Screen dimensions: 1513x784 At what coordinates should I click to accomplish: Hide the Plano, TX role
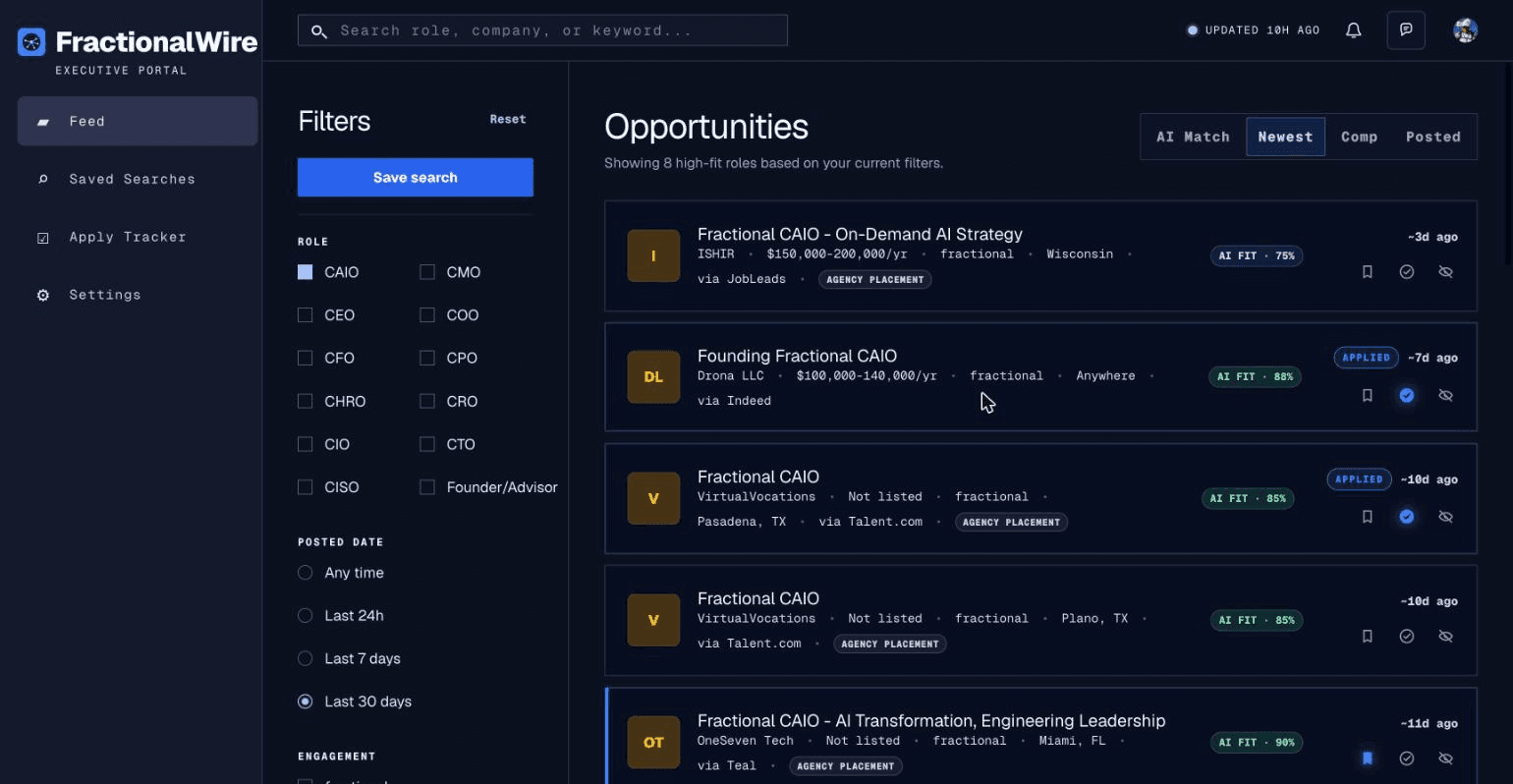[x=1445, y=637]
